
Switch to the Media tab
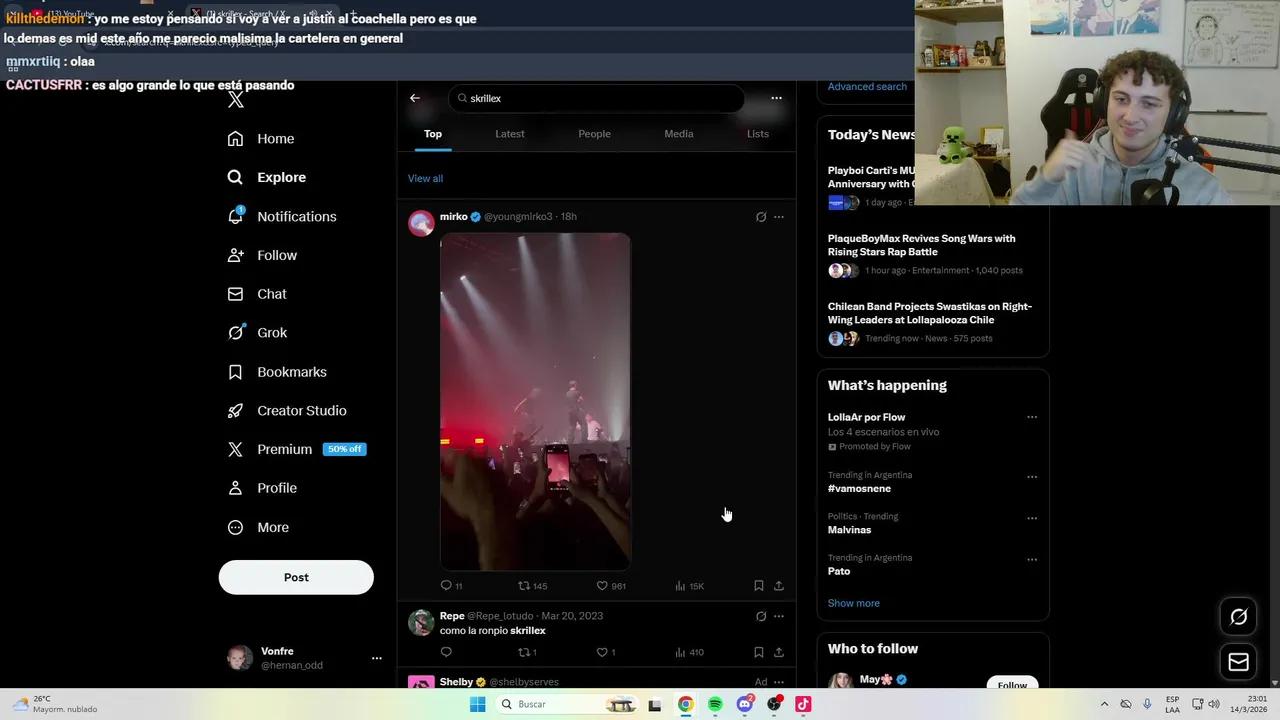pos(679,134)
